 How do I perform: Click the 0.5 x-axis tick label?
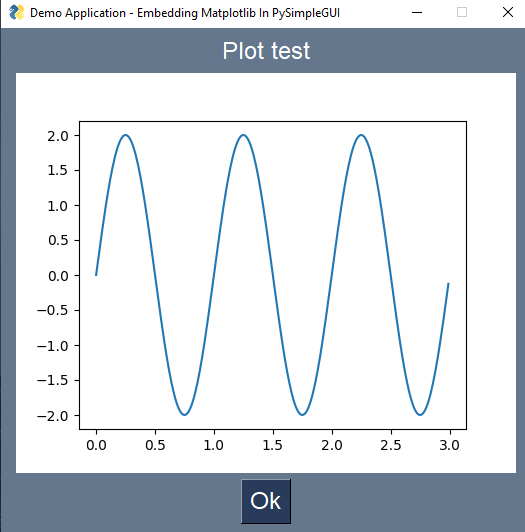155,445
